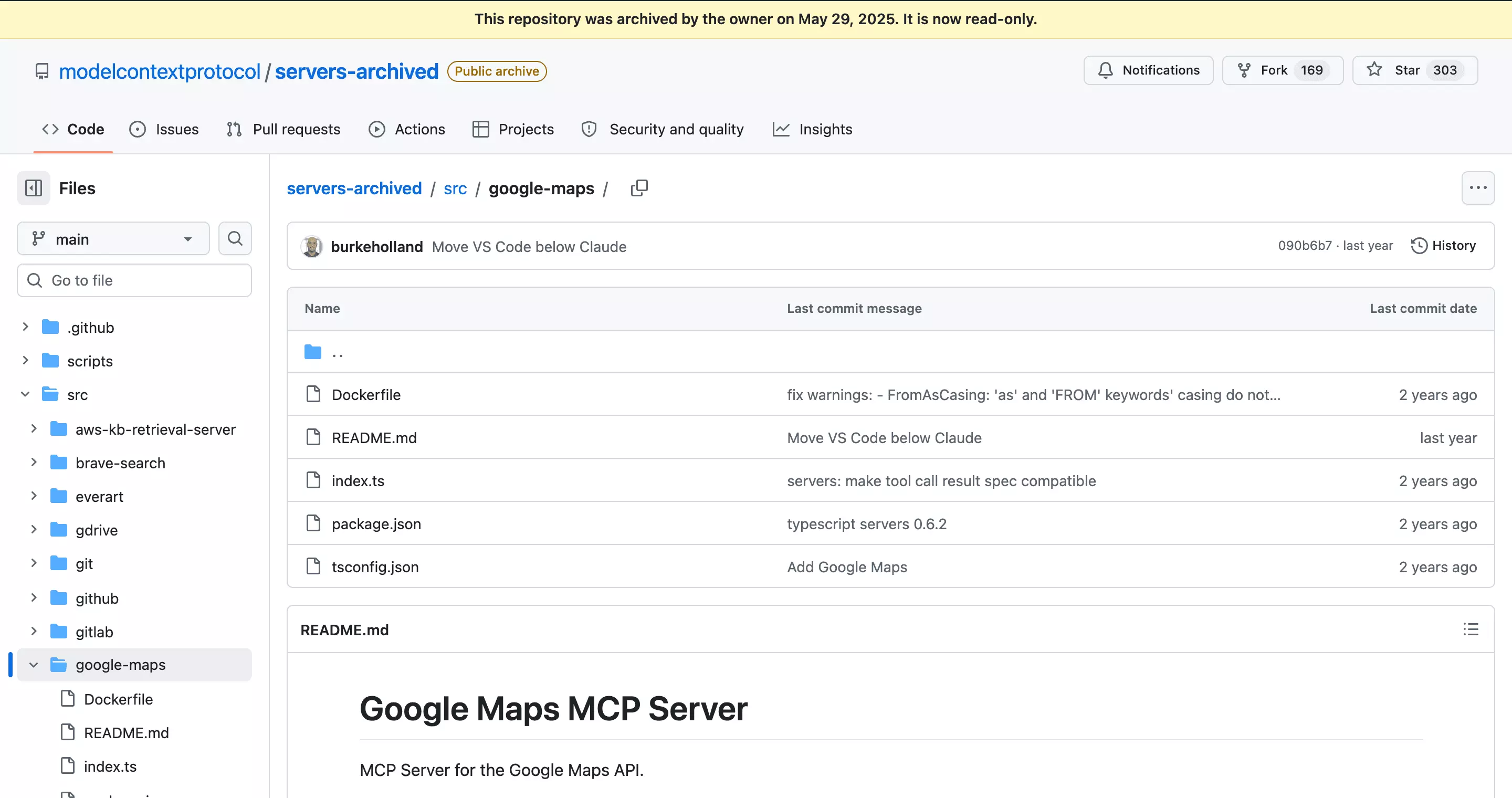Viewport: 1512px width, 798px height.
Task: Open the Insights tab
Action: click(x=812, y=129)
